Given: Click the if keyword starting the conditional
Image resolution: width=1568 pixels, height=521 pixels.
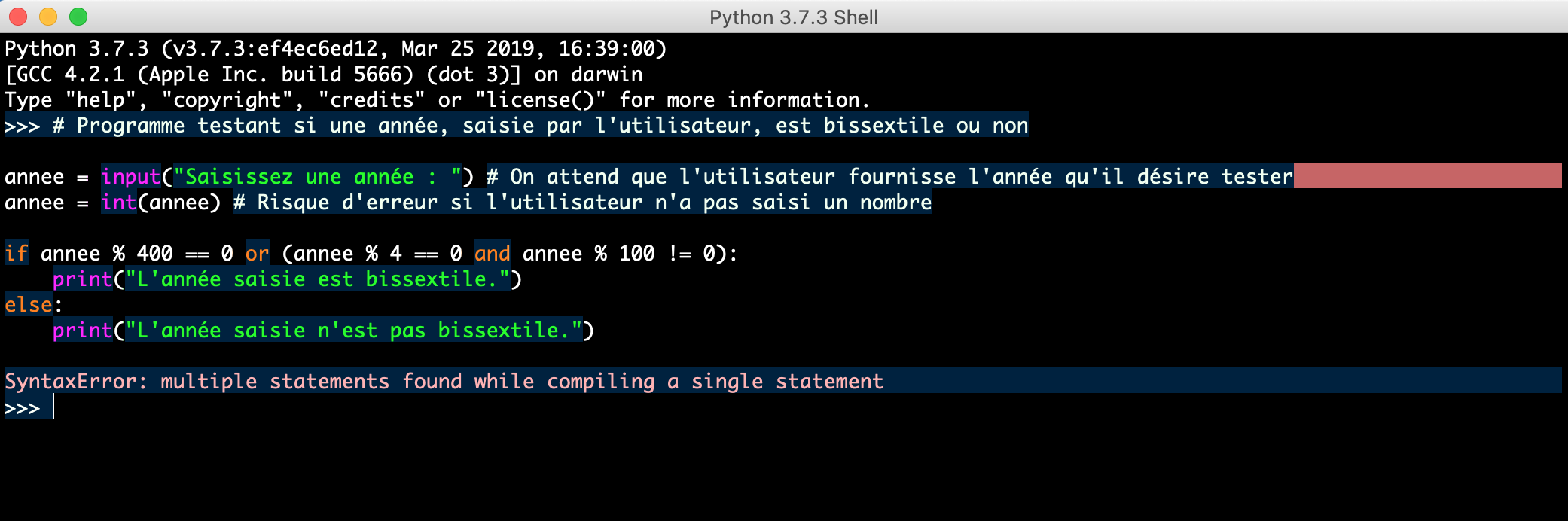Looking at the screenshot, I should click(x=15, y=253).
